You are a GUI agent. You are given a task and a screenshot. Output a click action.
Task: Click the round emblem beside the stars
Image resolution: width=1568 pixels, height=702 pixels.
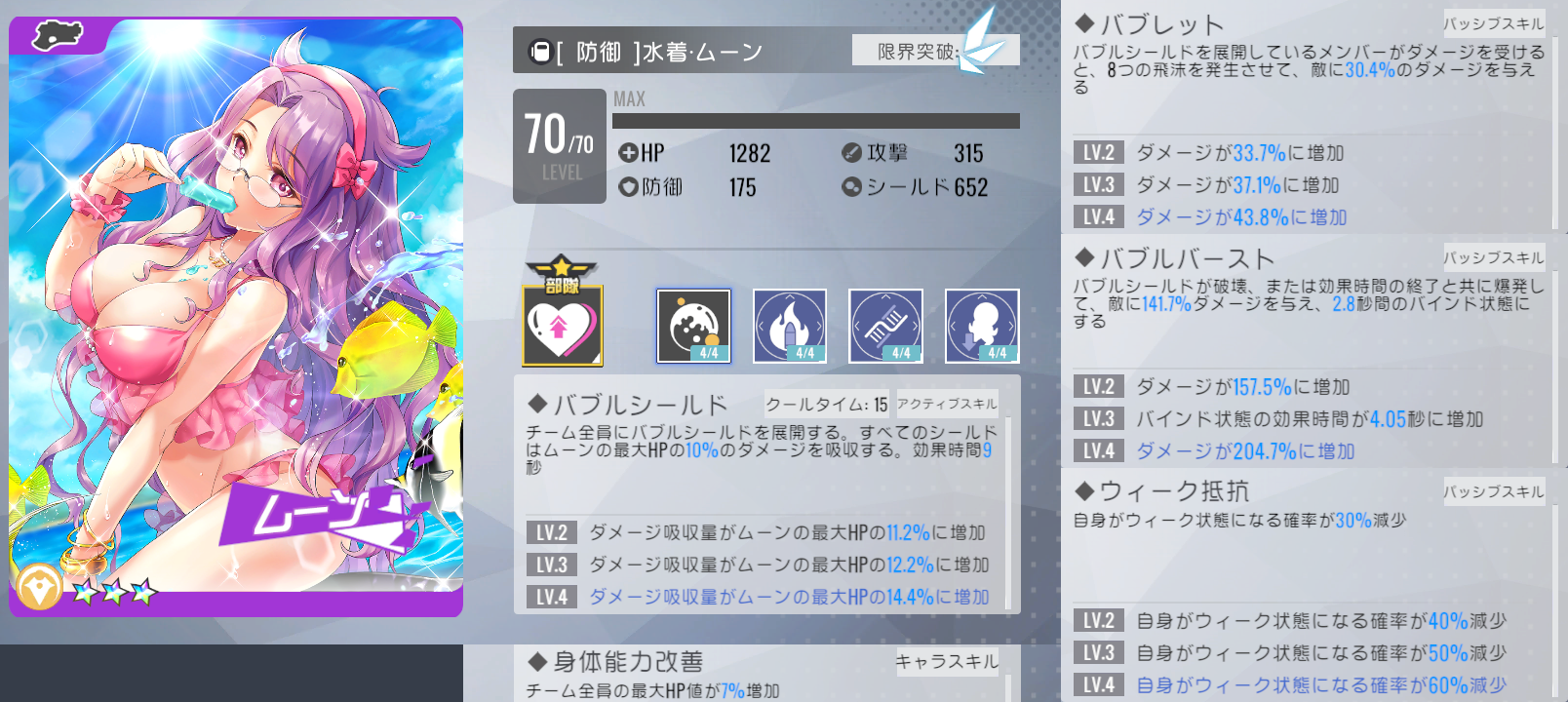pos(40,587)
